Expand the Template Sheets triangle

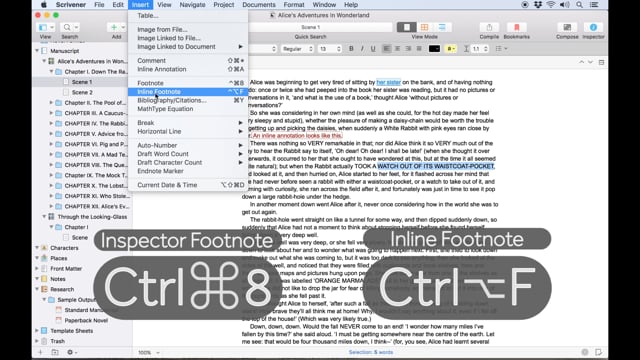coord(37,331)
